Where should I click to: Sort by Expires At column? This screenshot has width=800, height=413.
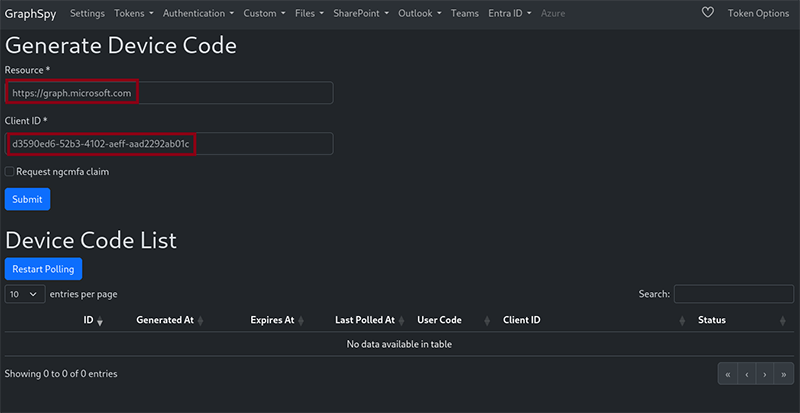pos(273,320)
